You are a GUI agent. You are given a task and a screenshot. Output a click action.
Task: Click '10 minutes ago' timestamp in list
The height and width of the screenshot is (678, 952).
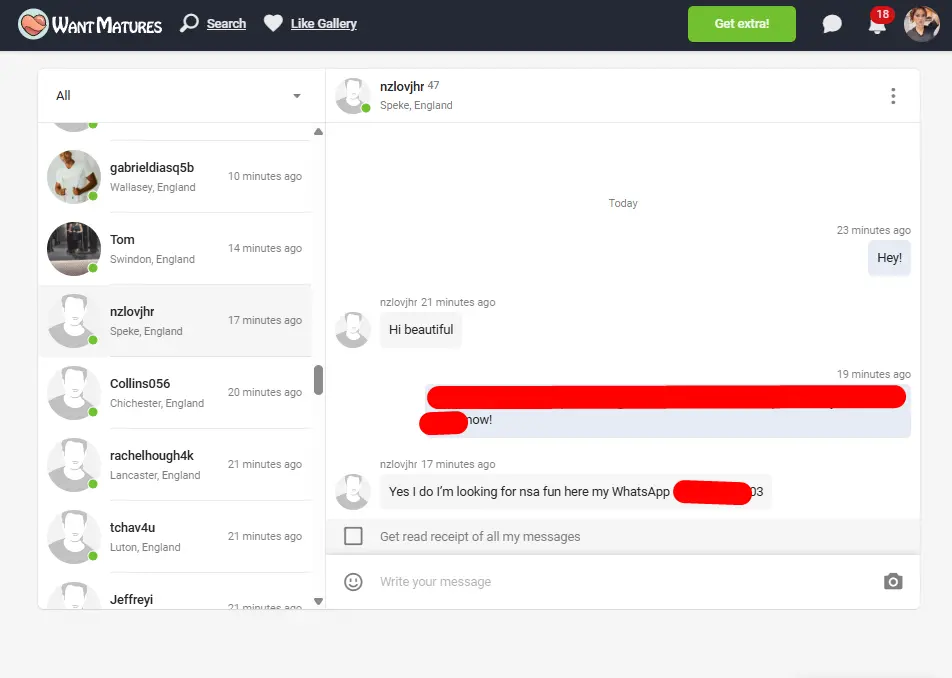coord(265,176)
